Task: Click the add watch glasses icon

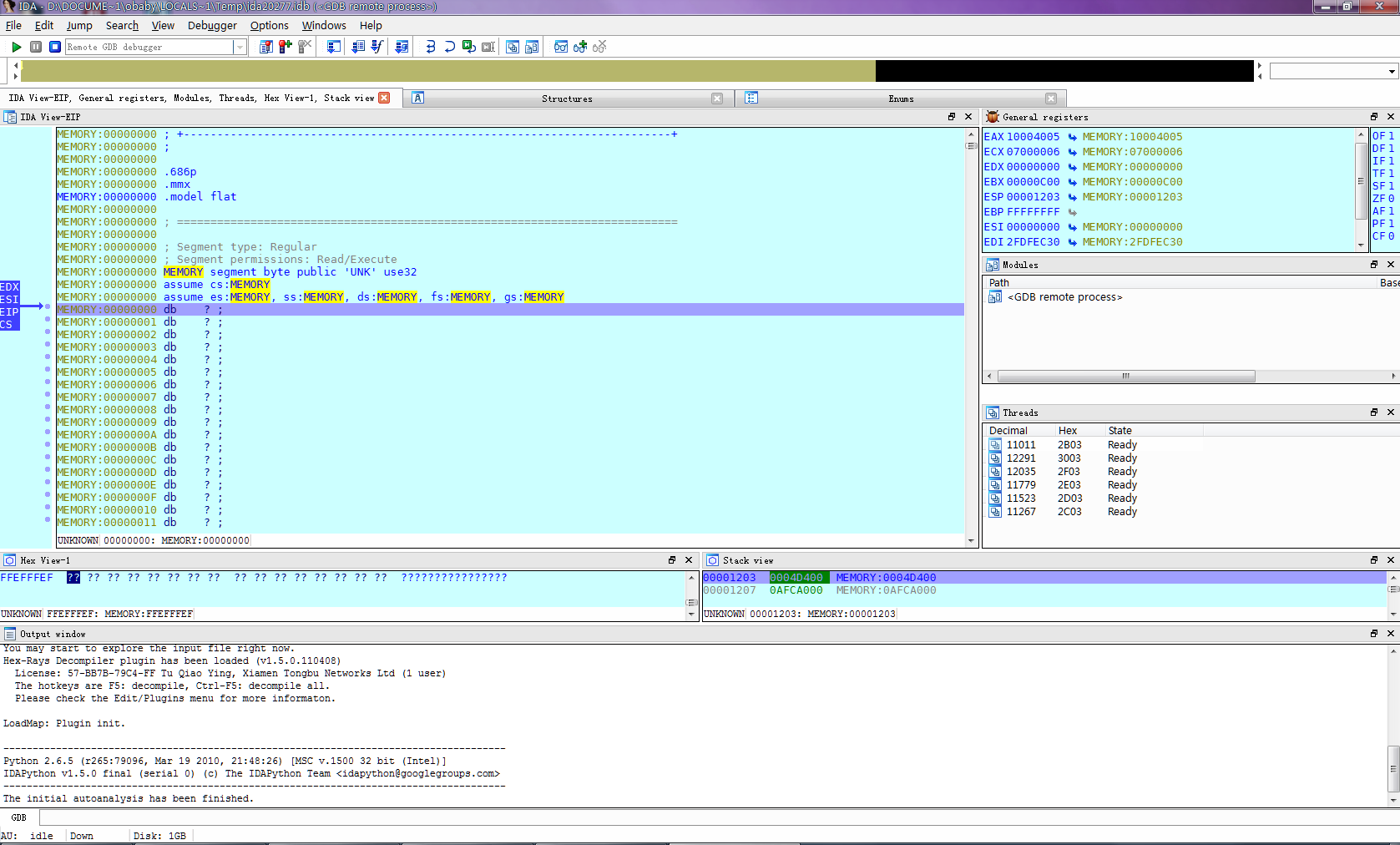Action: point(580,47)
